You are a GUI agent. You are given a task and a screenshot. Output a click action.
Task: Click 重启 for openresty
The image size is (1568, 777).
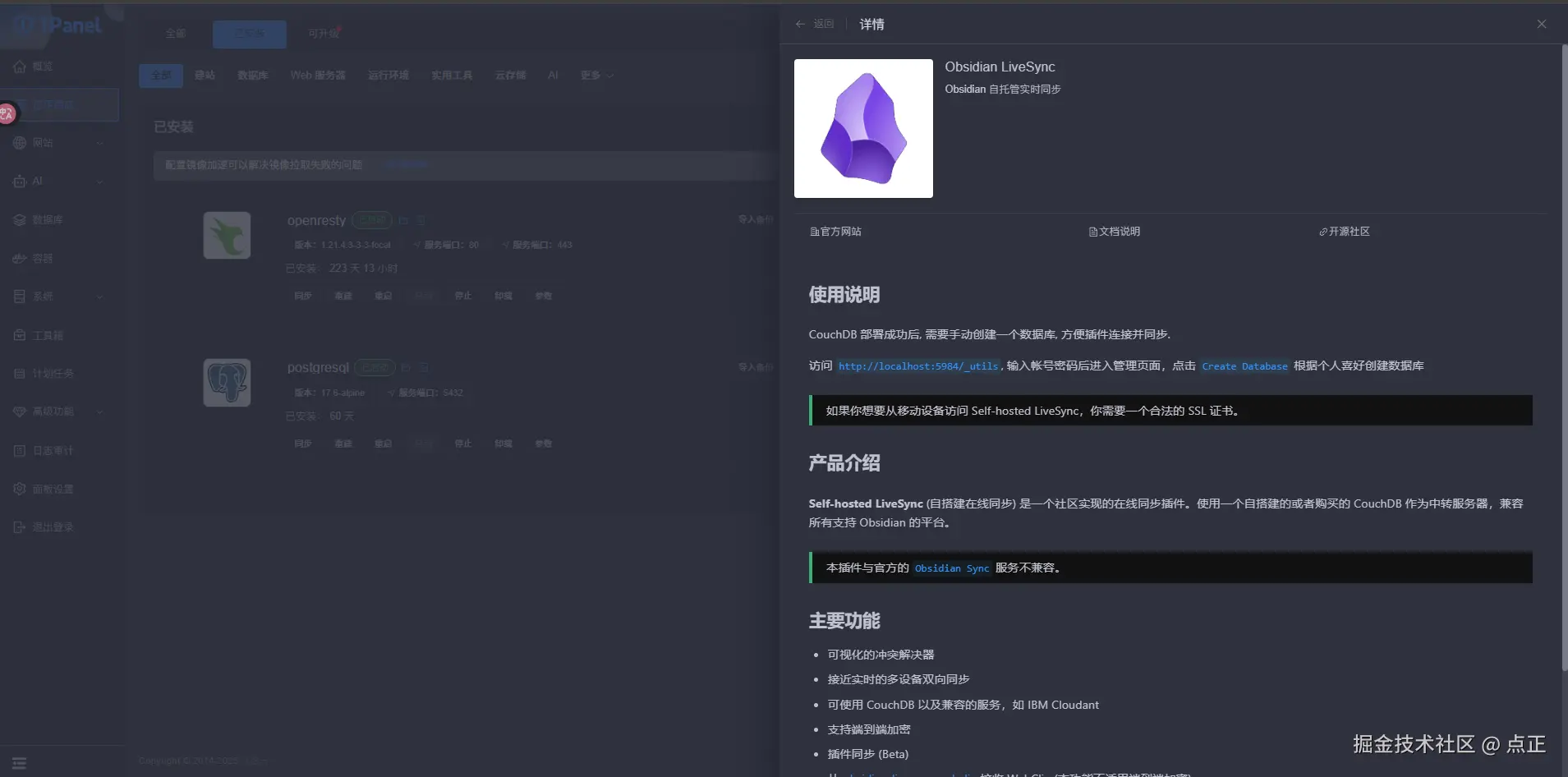tap(384, 296)
